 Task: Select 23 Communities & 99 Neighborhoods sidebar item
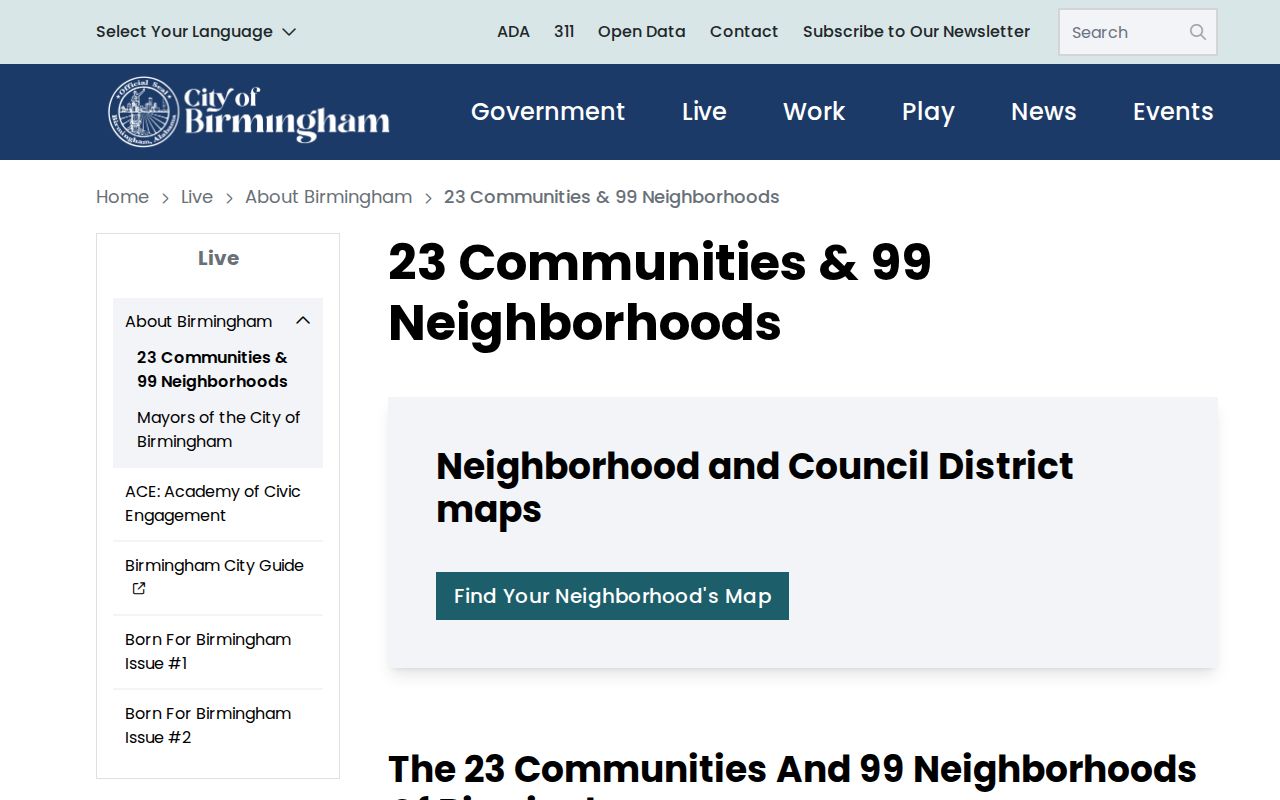click(x=212, y=369)
